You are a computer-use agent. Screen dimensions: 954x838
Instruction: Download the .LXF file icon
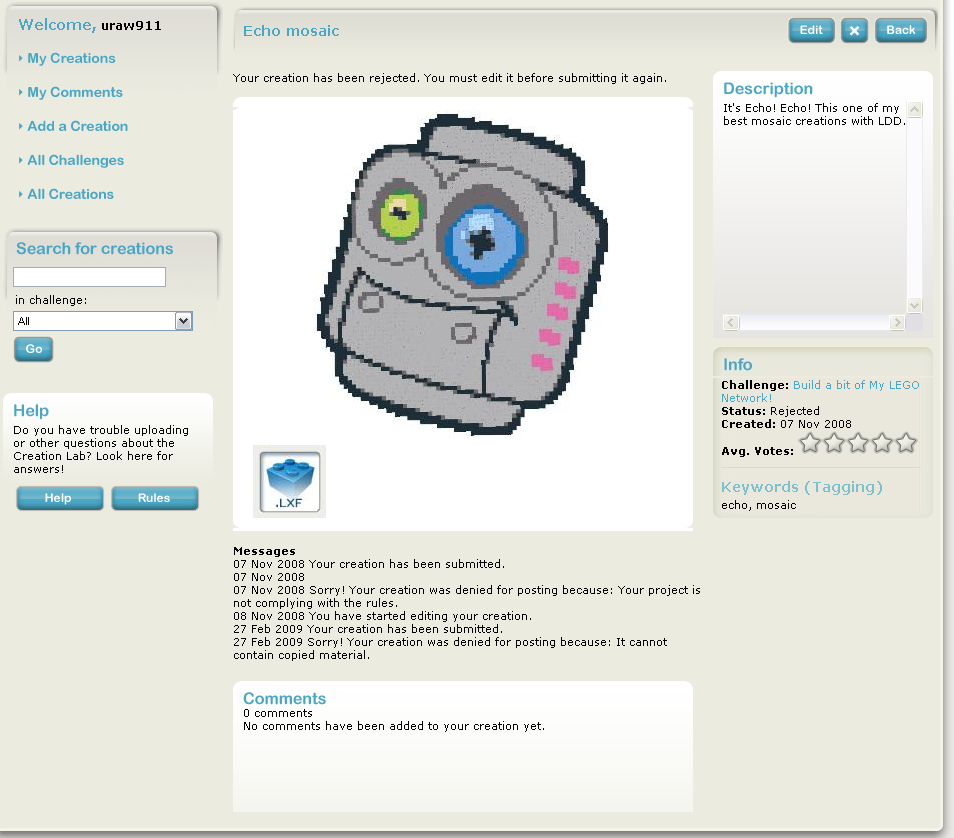(290, 481)
